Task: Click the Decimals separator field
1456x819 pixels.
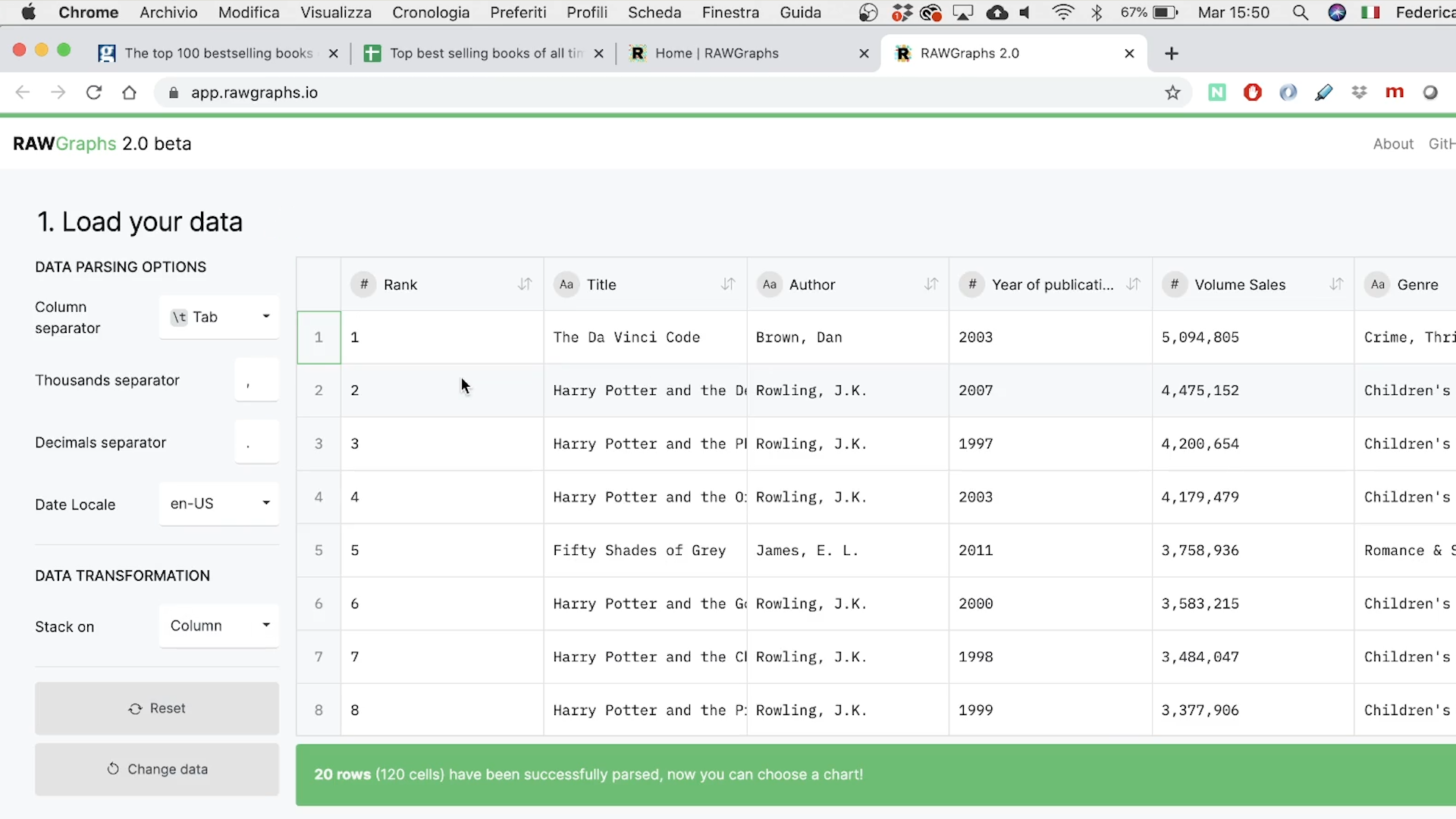Action: [x=256, y=443]
